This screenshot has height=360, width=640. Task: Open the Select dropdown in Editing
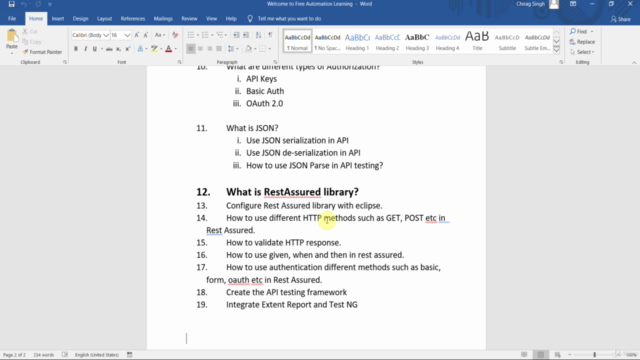[582, 52]
